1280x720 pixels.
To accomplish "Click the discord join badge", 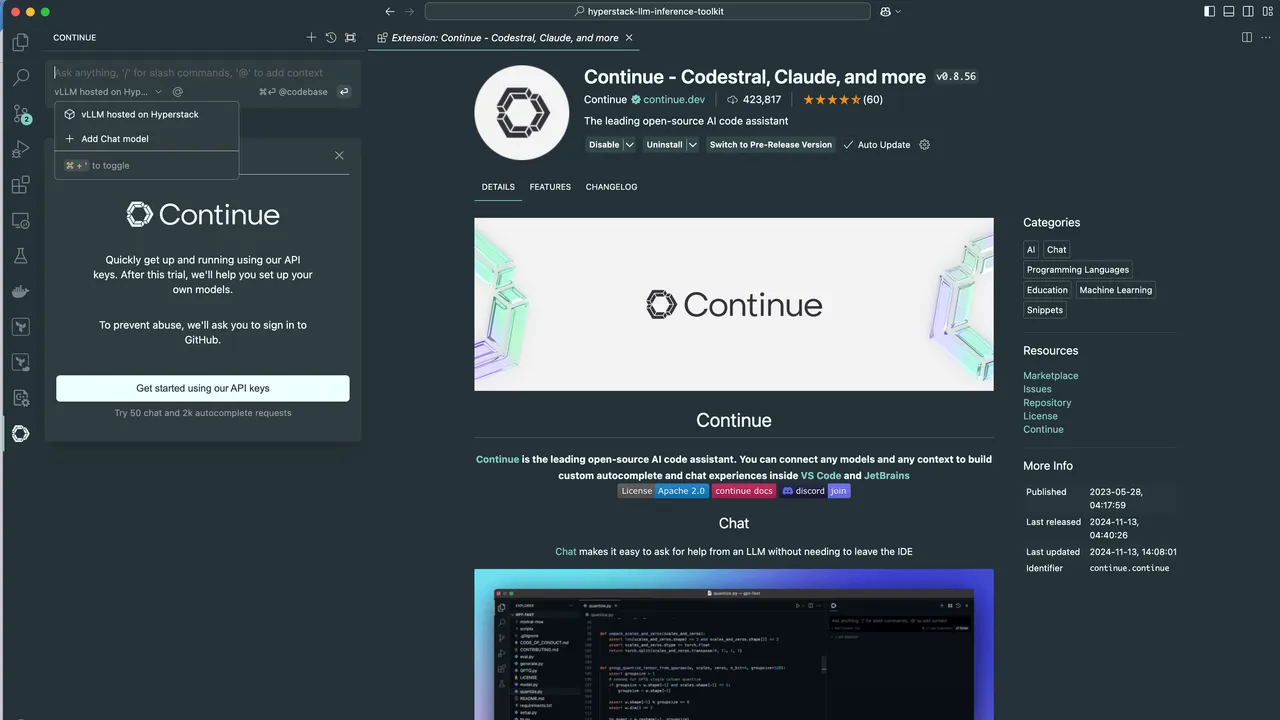I will [815, 491].
